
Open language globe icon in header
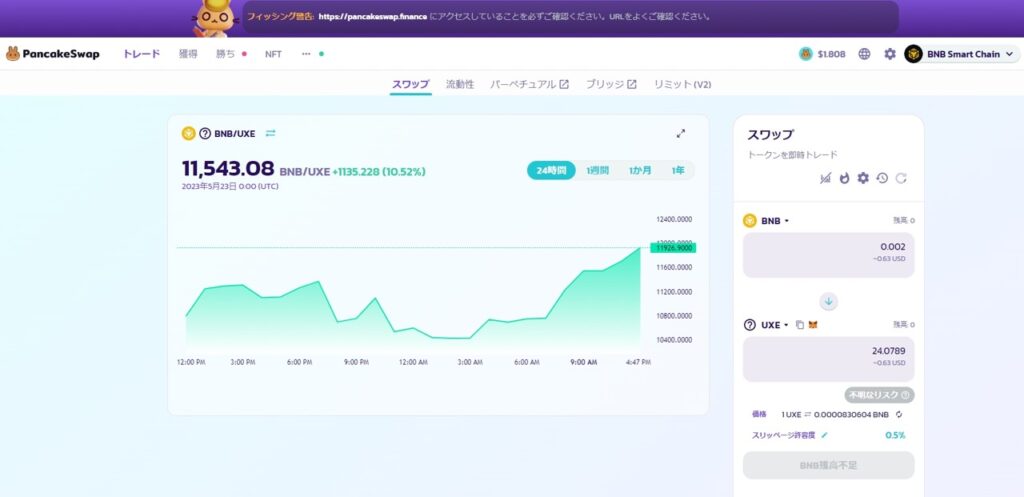[x=865, y=54]
